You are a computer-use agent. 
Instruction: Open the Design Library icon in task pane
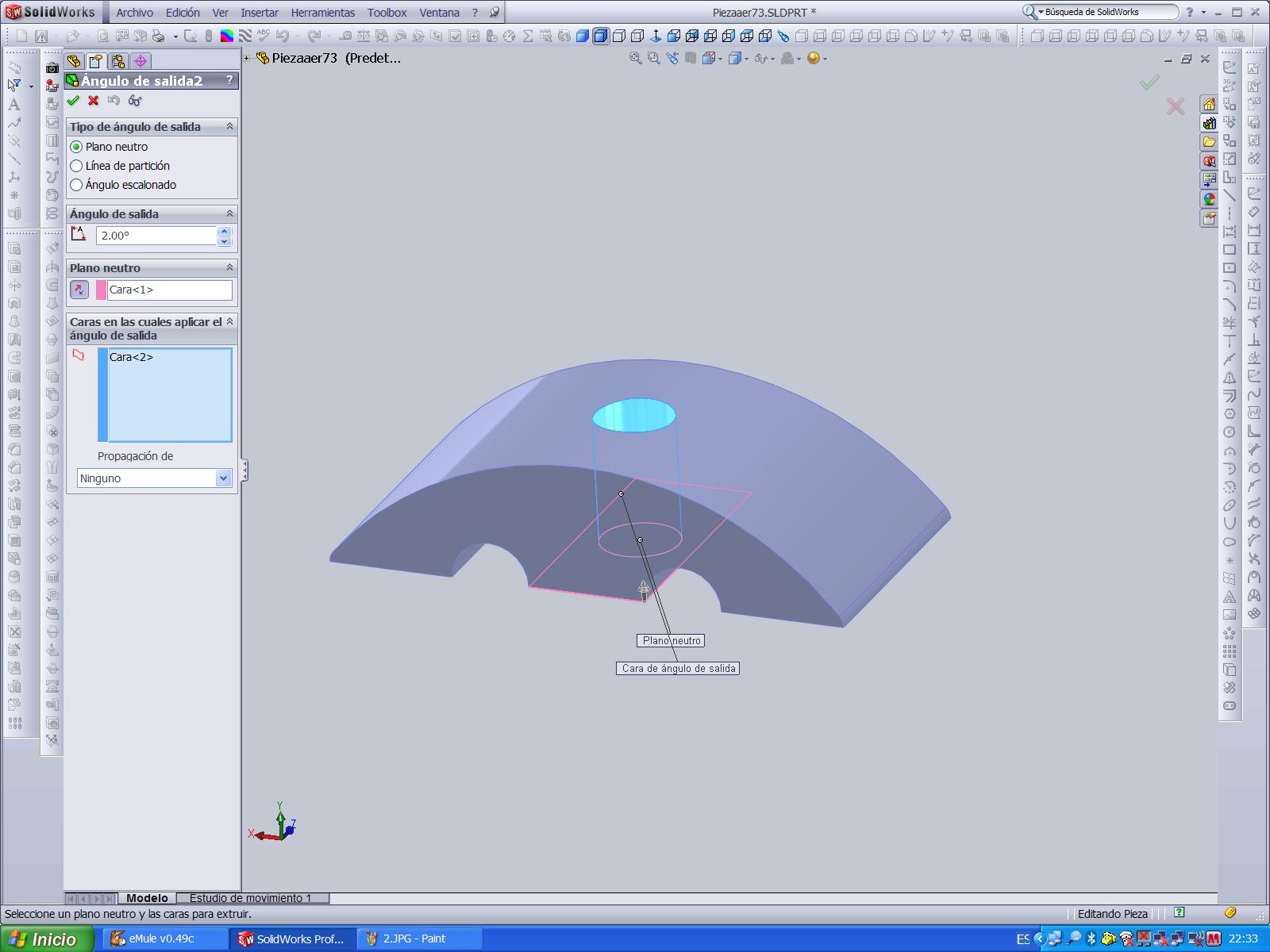coord(1209,123)
